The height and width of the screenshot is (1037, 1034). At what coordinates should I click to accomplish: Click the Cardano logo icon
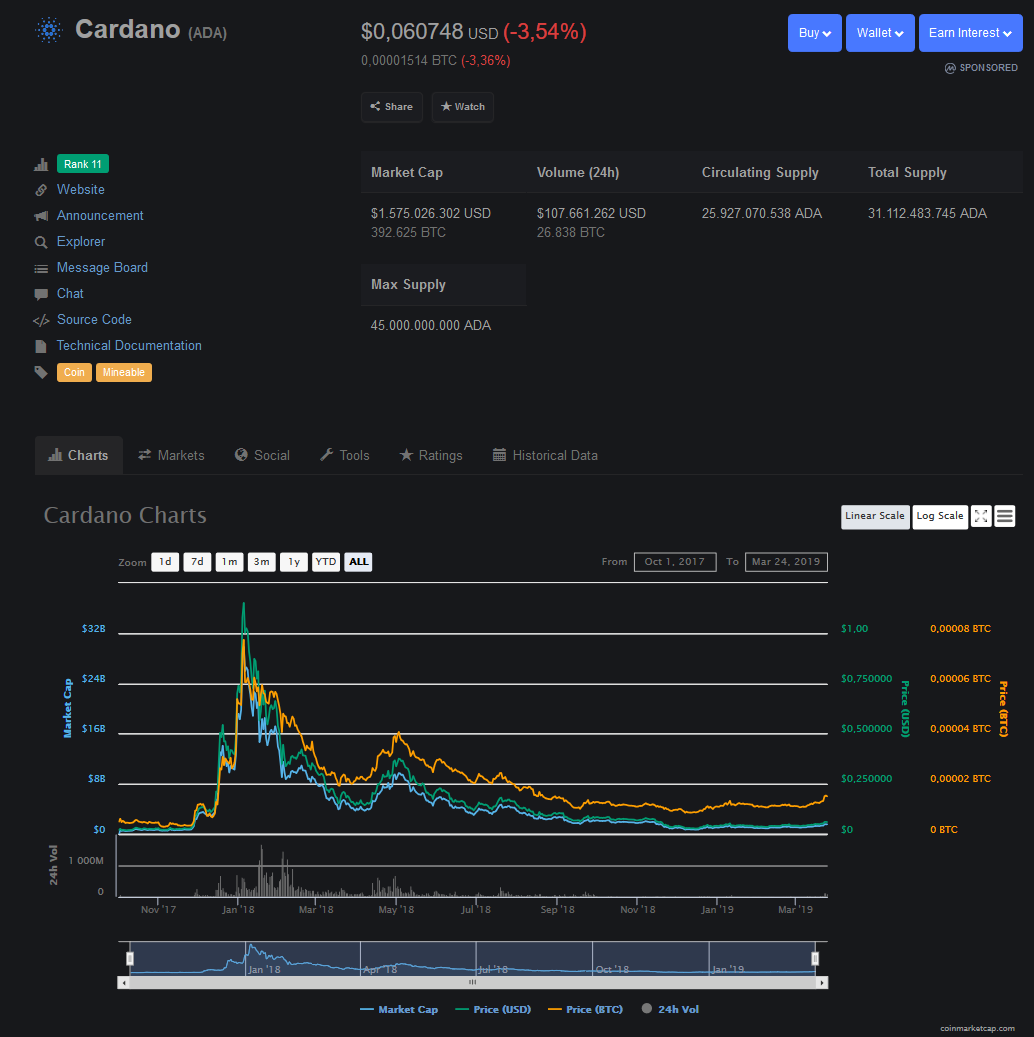[x=49, y=30]
